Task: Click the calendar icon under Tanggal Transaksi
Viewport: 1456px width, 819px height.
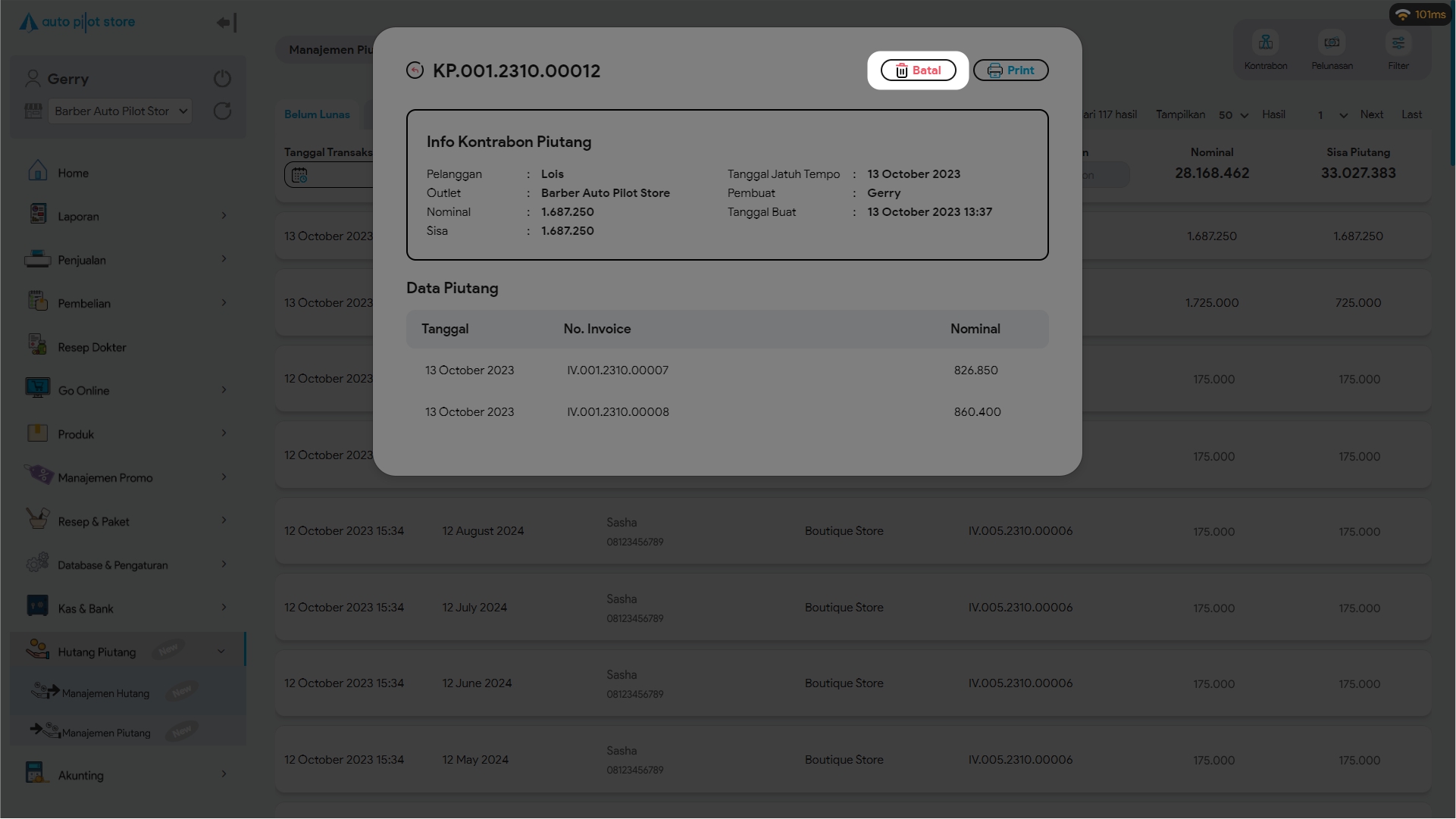Action: click(299, 175)
